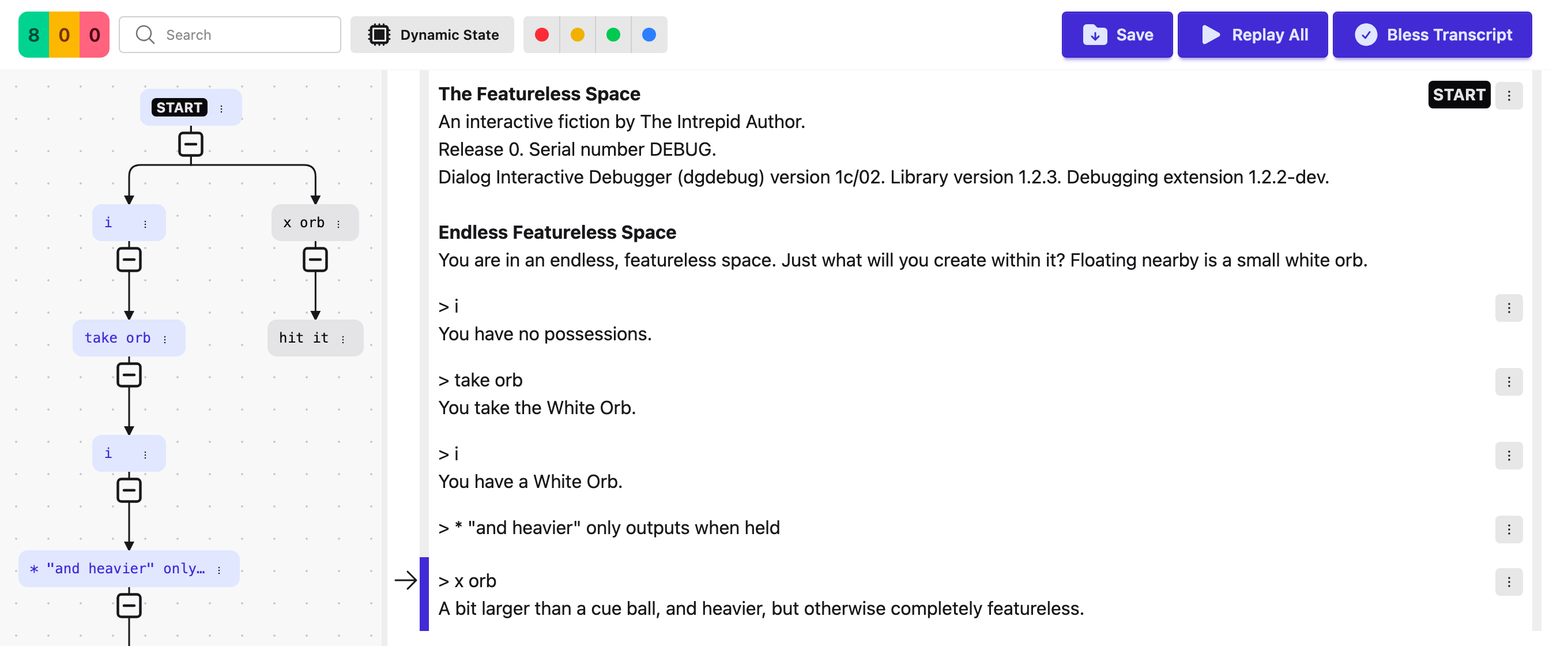Open the kebab menu on 'x orb' node
This screenshot has height=646, width=1568.
click(x=338, y=223)
